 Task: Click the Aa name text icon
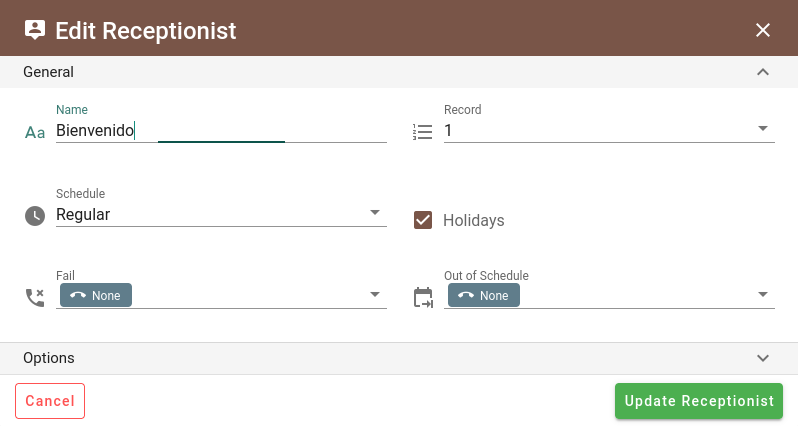(x=35, y=133)
